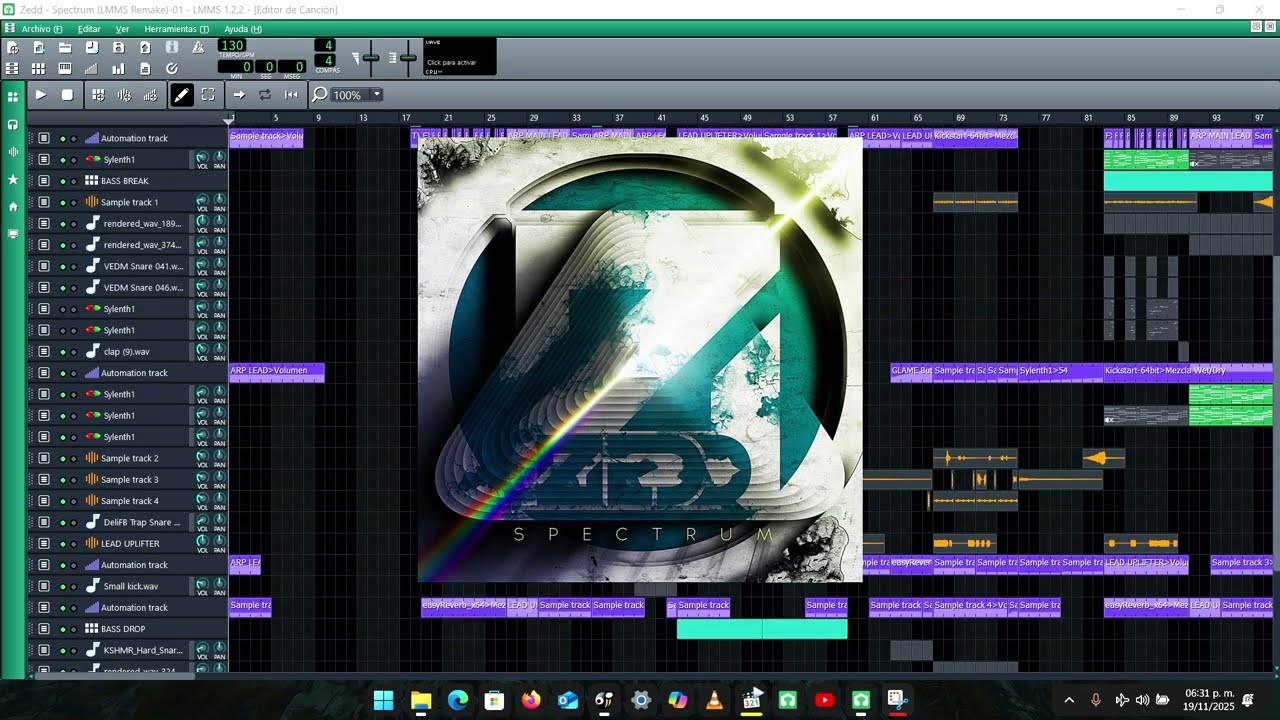Image resolution: width=1280 pixels, height=720 pixels.
Task: Click 'Click para activar' oscilloscope display
Action: coord(460,57)
